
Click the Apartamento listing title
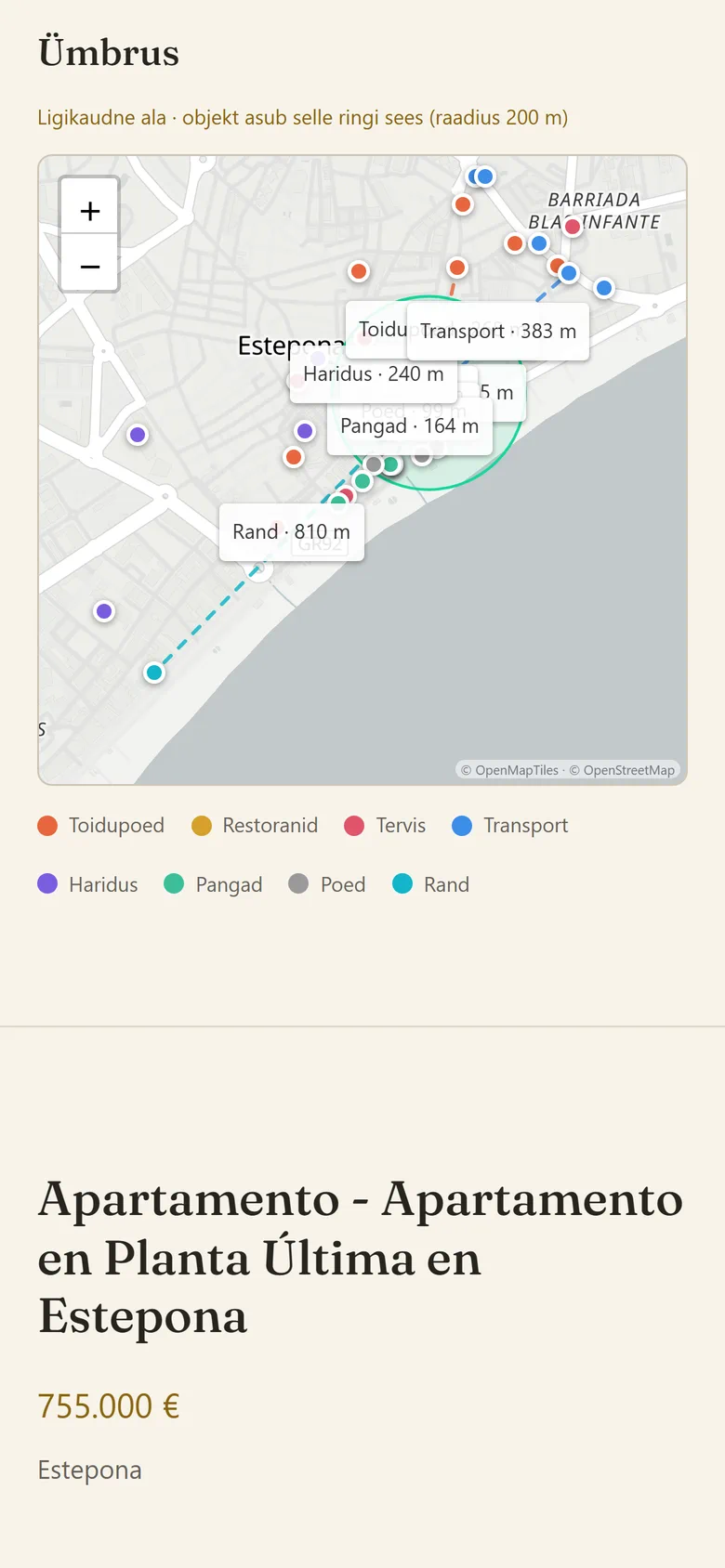click(x=361, y=1258)
